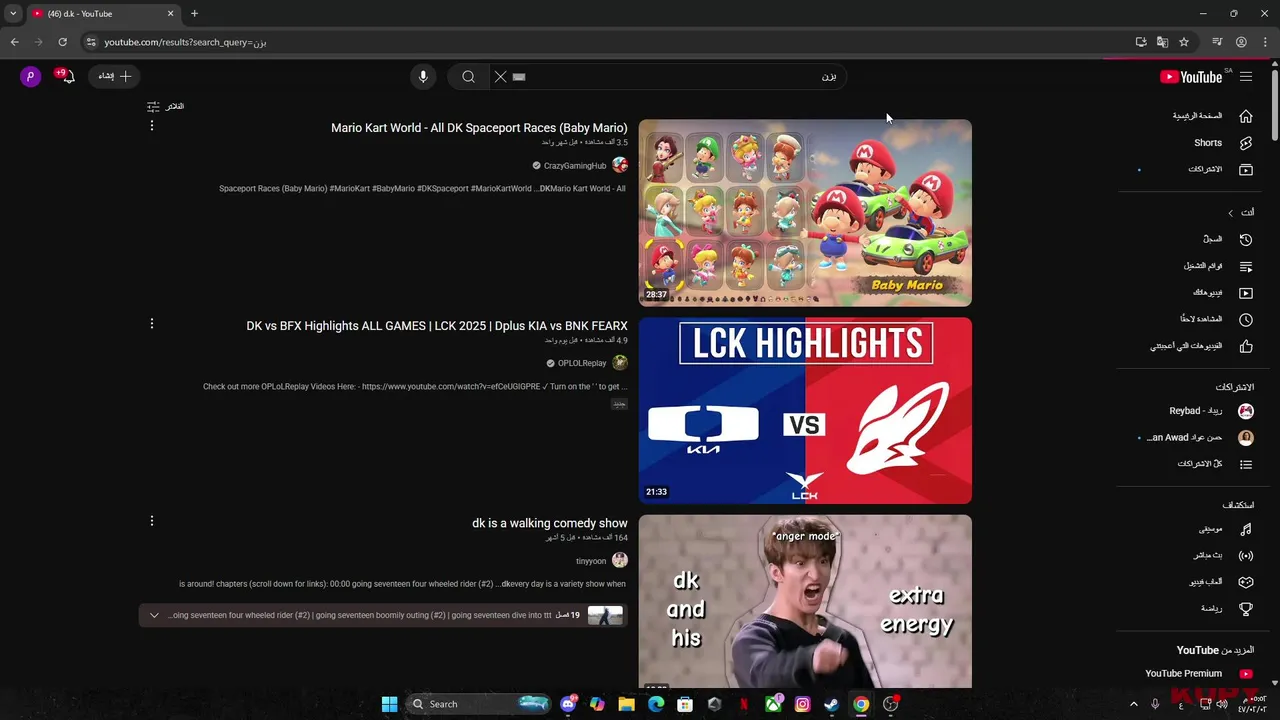Open options for DK vs BFX video

(152, 324)
